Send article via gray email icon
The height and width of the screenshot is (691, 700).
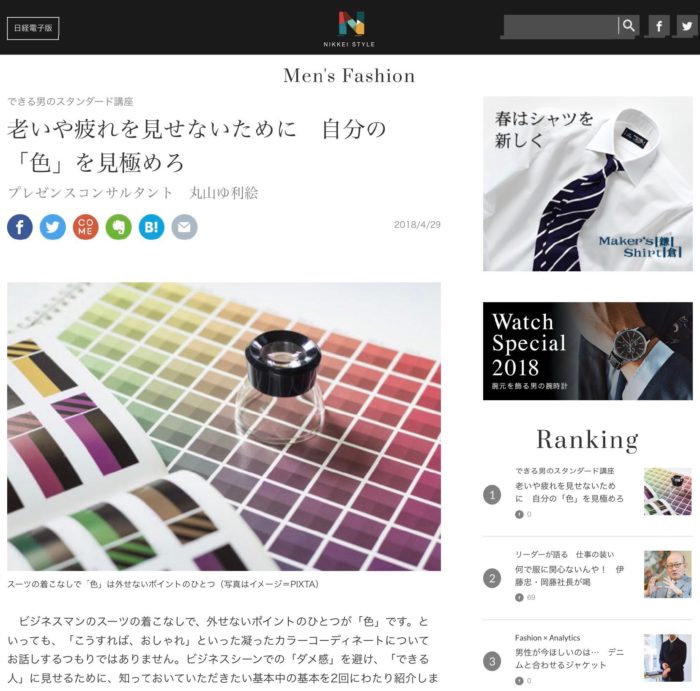(184, 227)
